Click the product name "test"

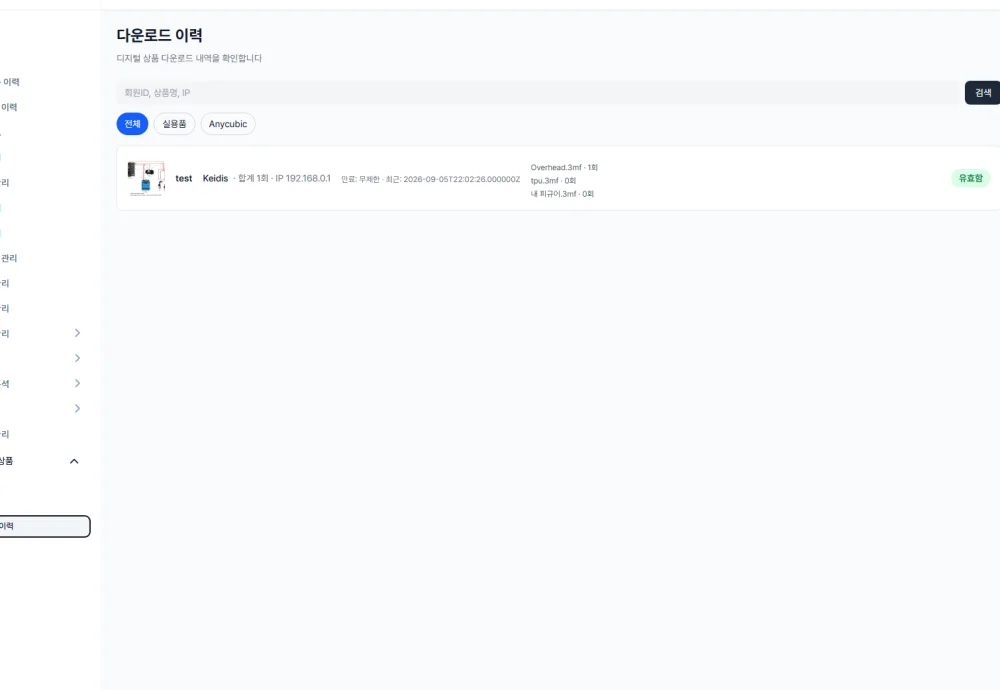tap(184, 179)
